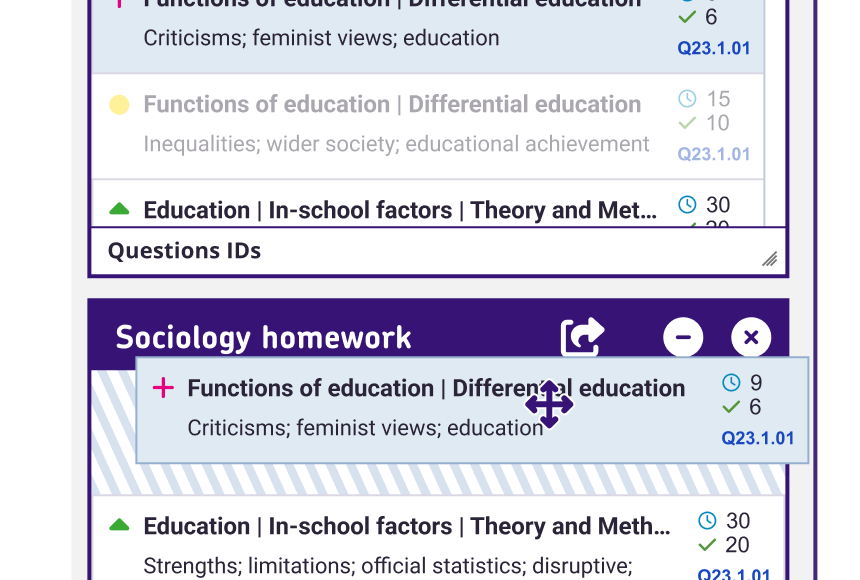Click the checkmark icon showing 20
Image resolution: width=860 pixels, height=580 pixels.
[x=707, y=545]
